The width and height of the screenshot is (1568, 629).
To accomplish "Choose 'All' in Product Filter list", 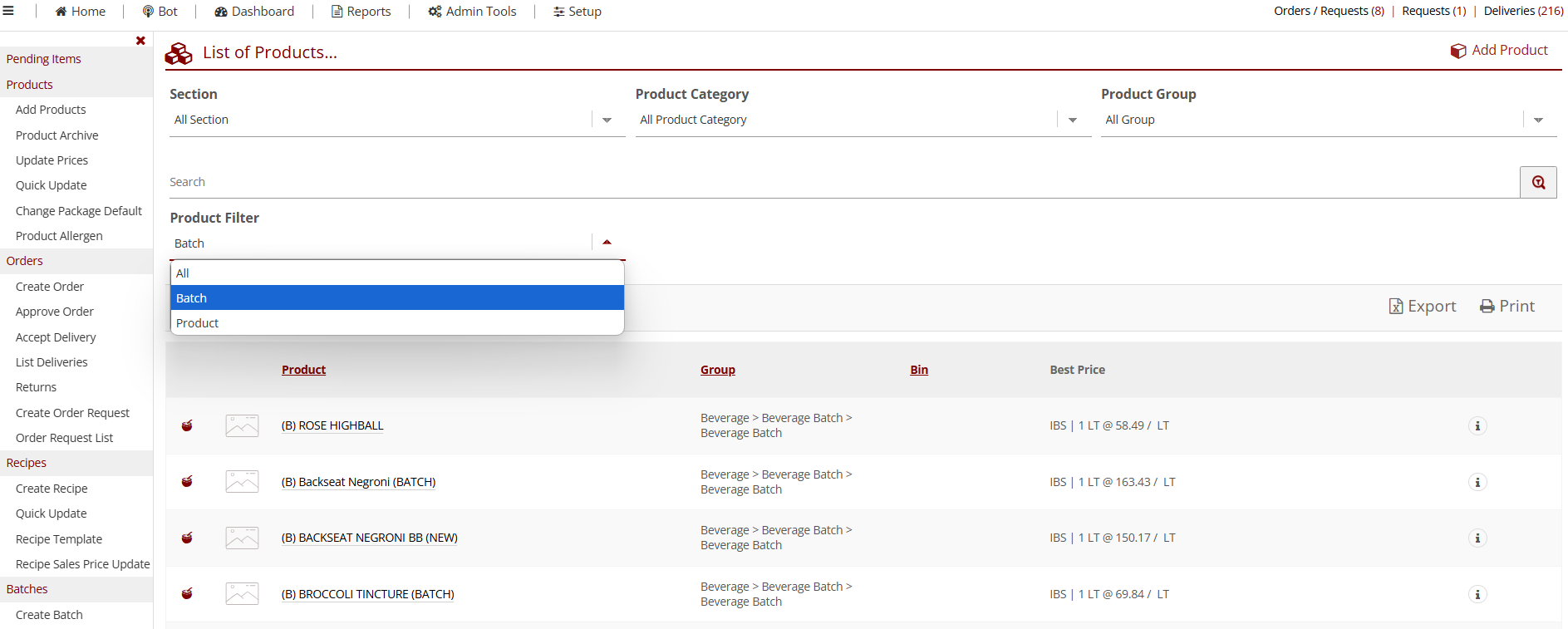I will coord(183,273).
